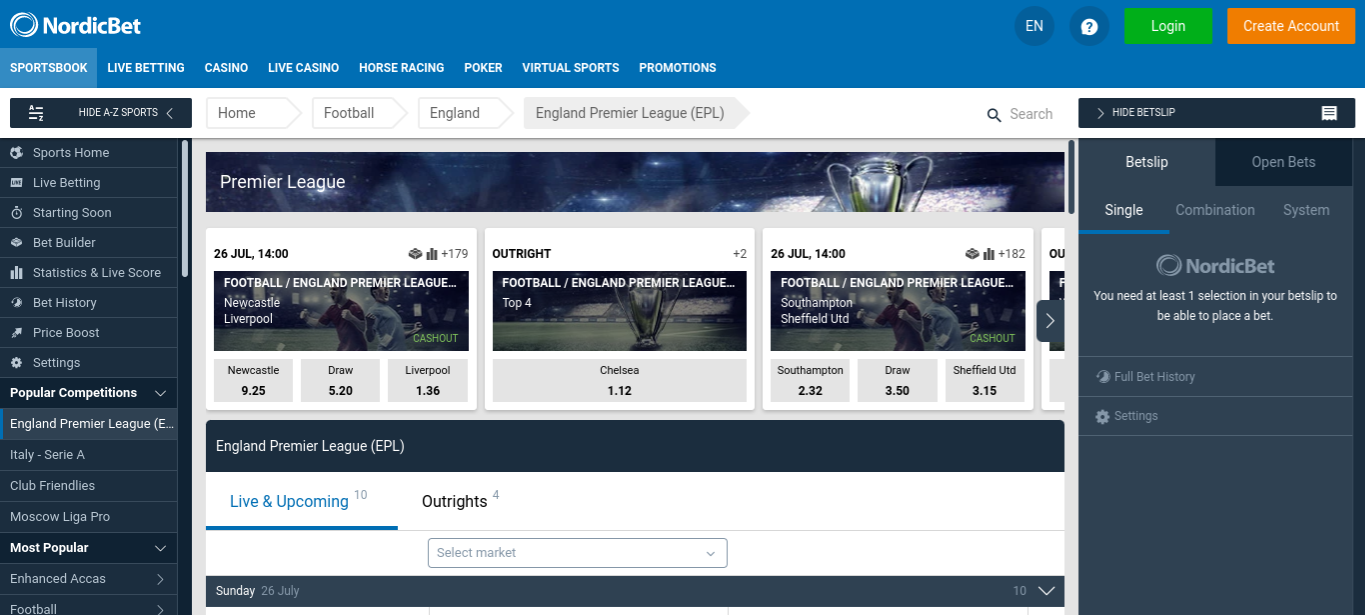
Task: Switch to Live & Upcoming tab
Action: point(301,501)
